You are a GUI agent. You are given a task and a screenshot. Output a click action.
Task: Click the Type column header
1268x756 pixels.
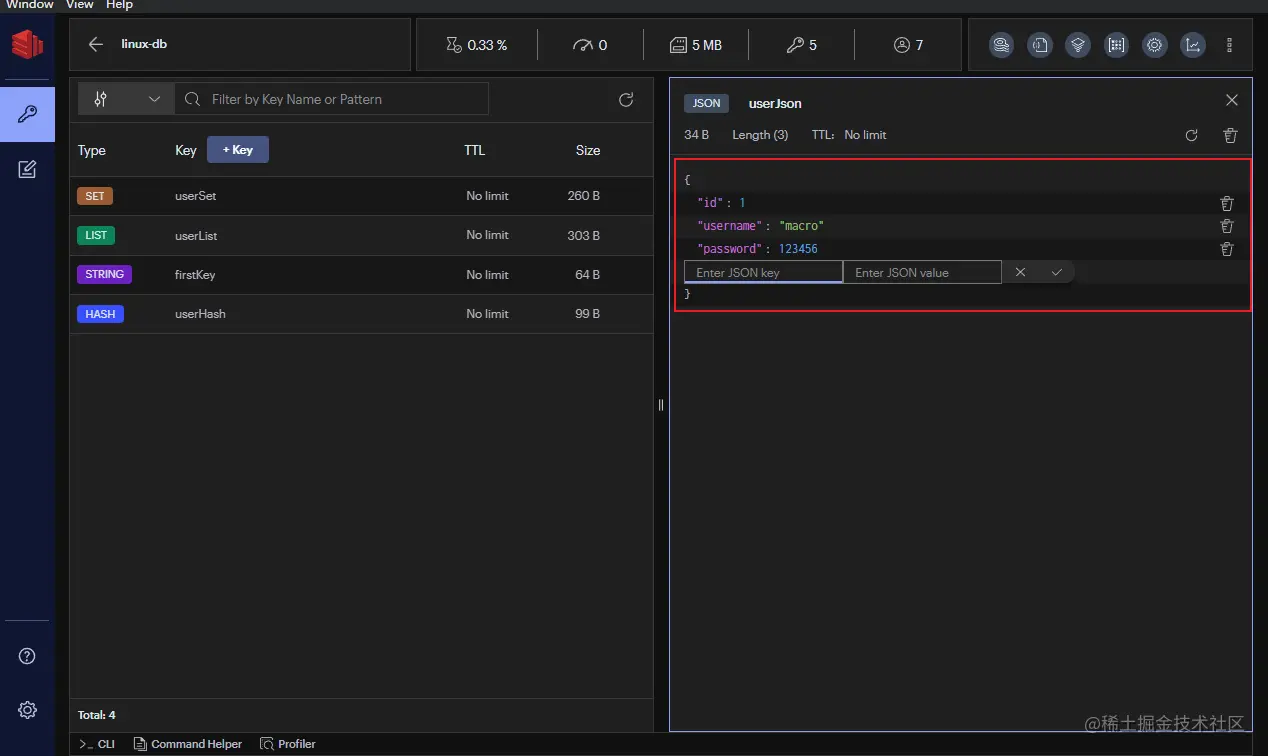click(x=92, y=150)
